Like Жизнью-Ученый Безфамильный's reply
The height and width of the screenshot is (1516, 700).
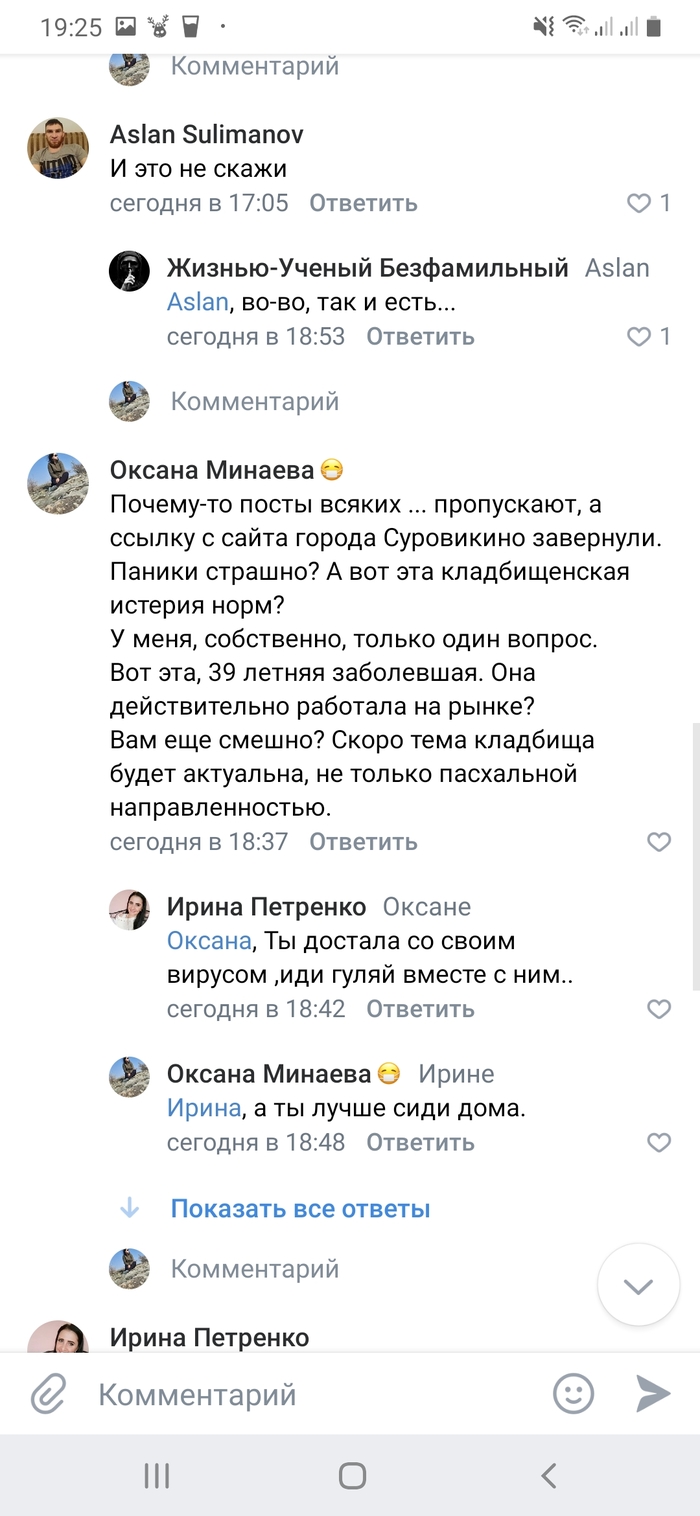[x=640, y=337]
